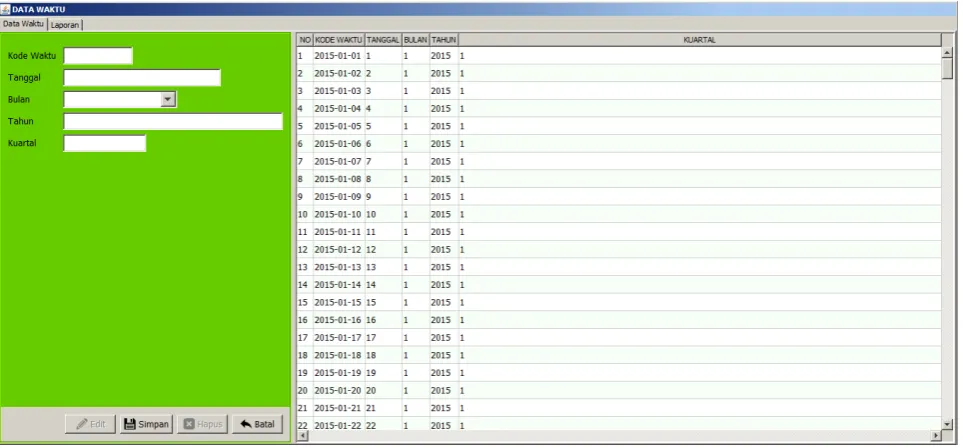Click the vertical scrollbar down arrow
Screen dimensions: 963x448
point(947,424)
